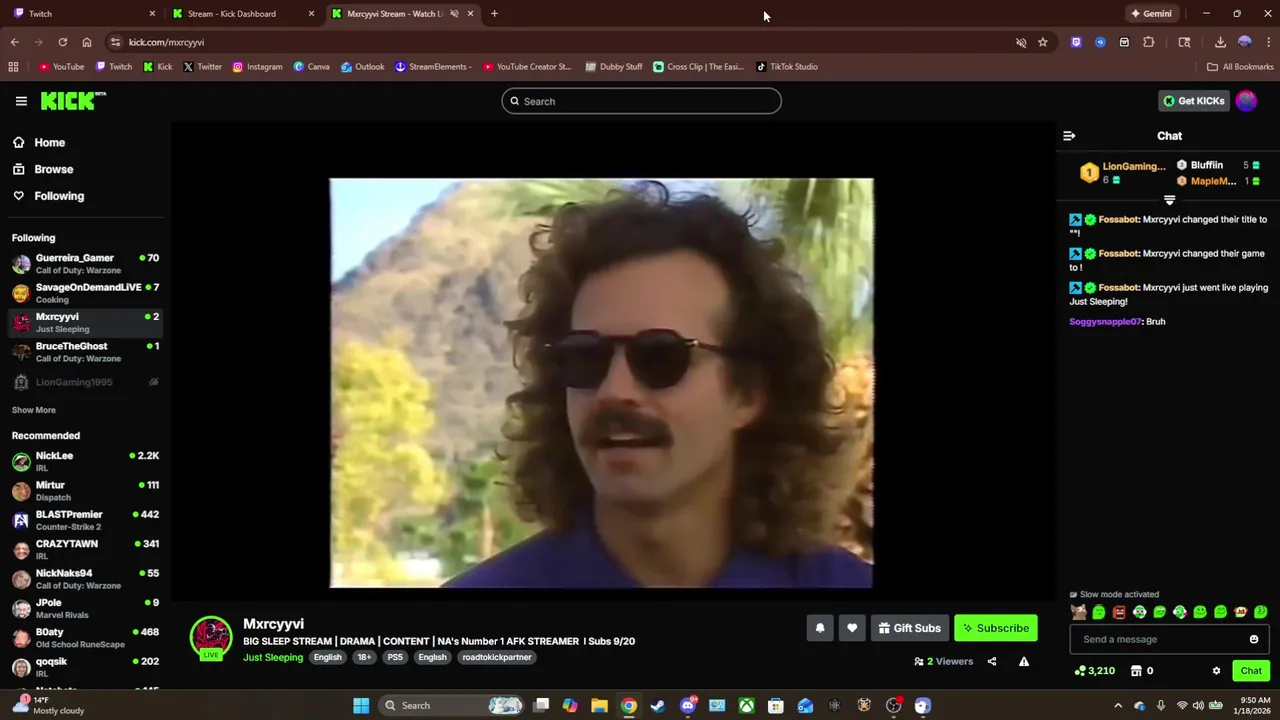This screenshot has height=720, width=1280.
Task: Insert the cat emote into chat
Action: (1078, 612)
